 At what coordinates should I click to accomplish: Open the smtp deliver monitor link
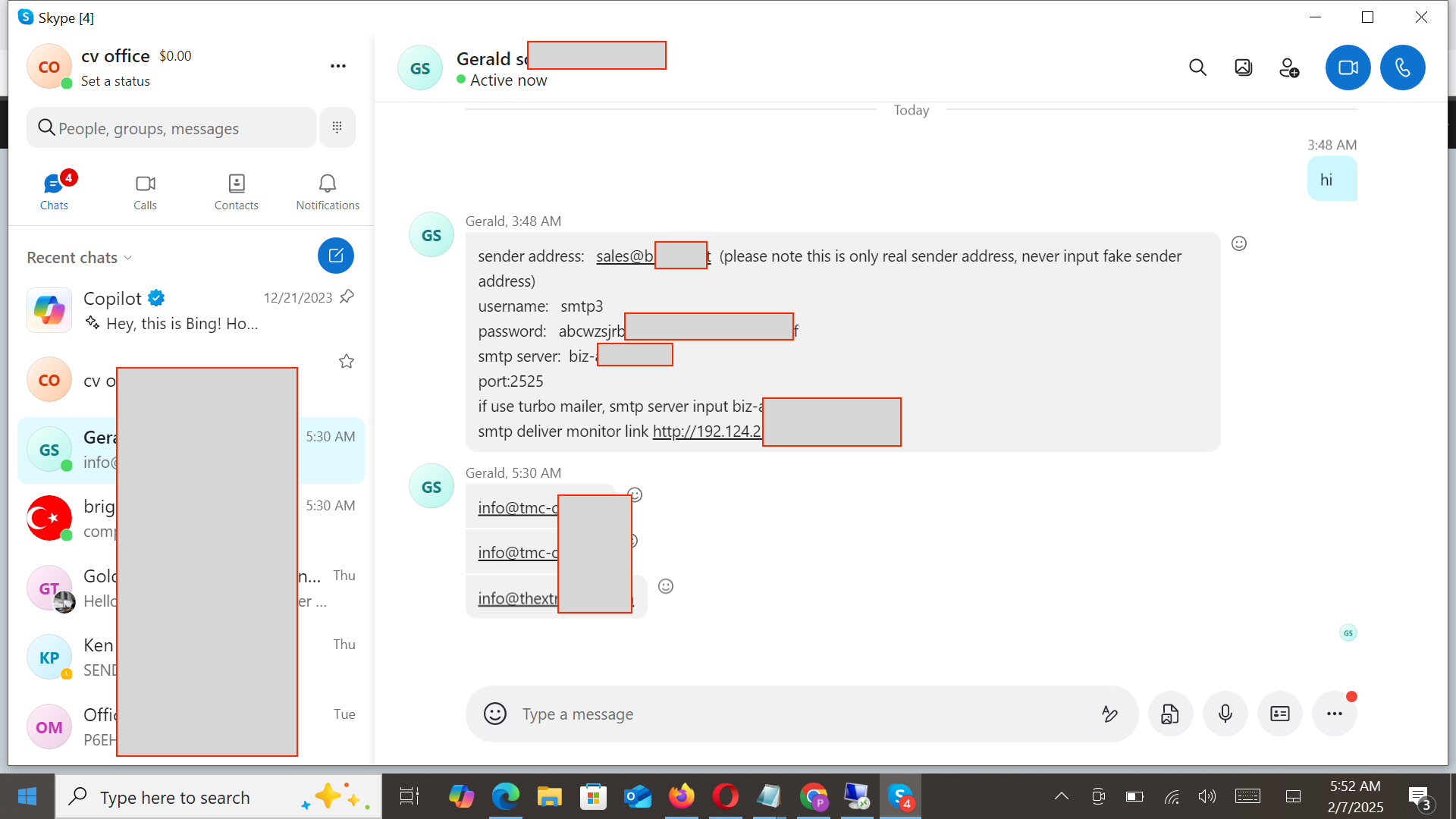pyautogui.click(x=707, y=431)
